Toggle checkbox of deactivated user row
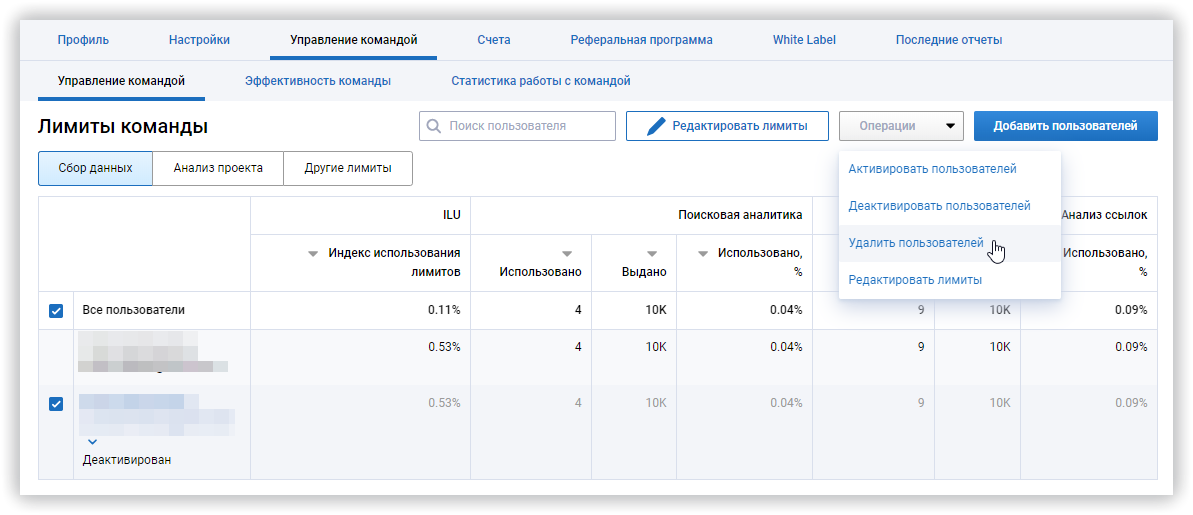The height and width of the screenshot is (515, 1193). (56, 404)
